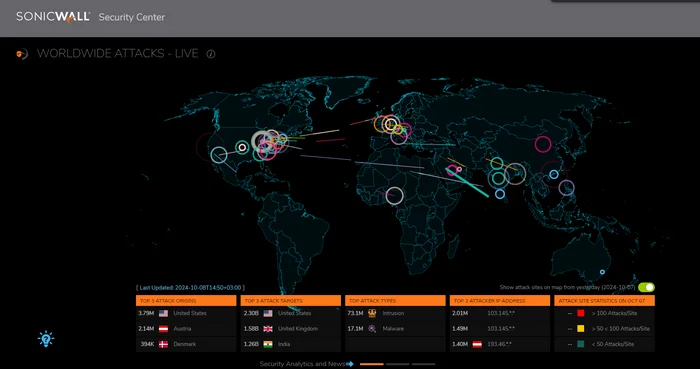Click the Top 3 Attacker IP Address header
This screenshot has height=369, width=700.
click(x=500, y=301)
